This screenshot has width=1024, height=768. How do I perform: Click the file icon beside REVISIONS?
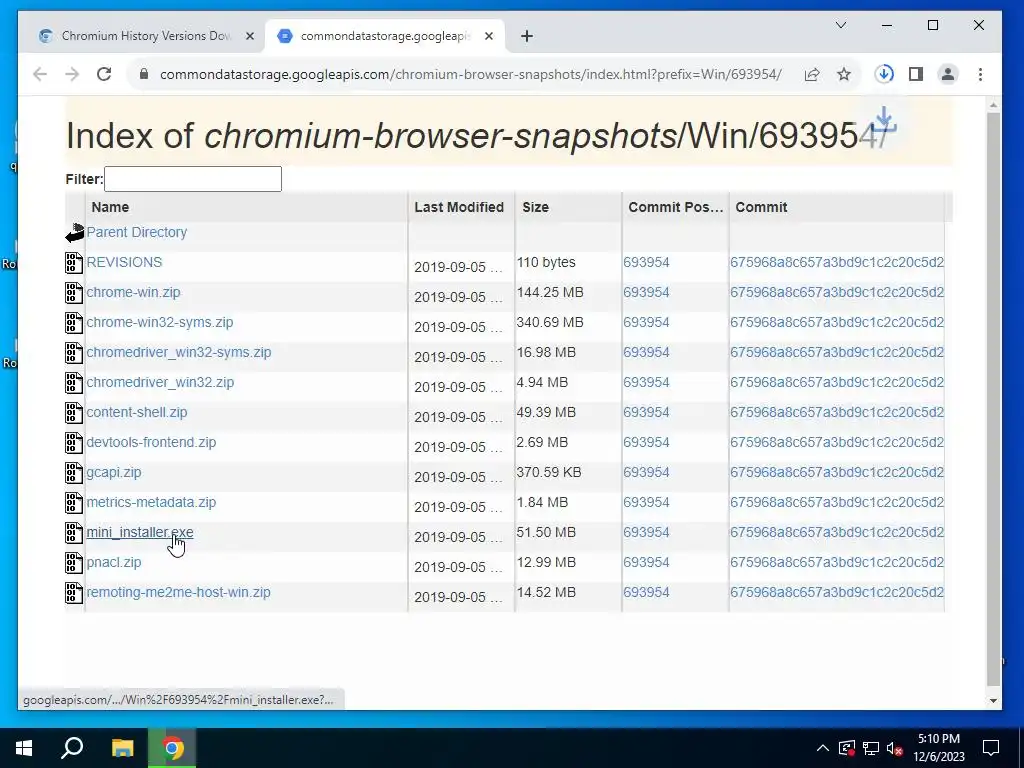pyautogui.click(x=74, y=263)
